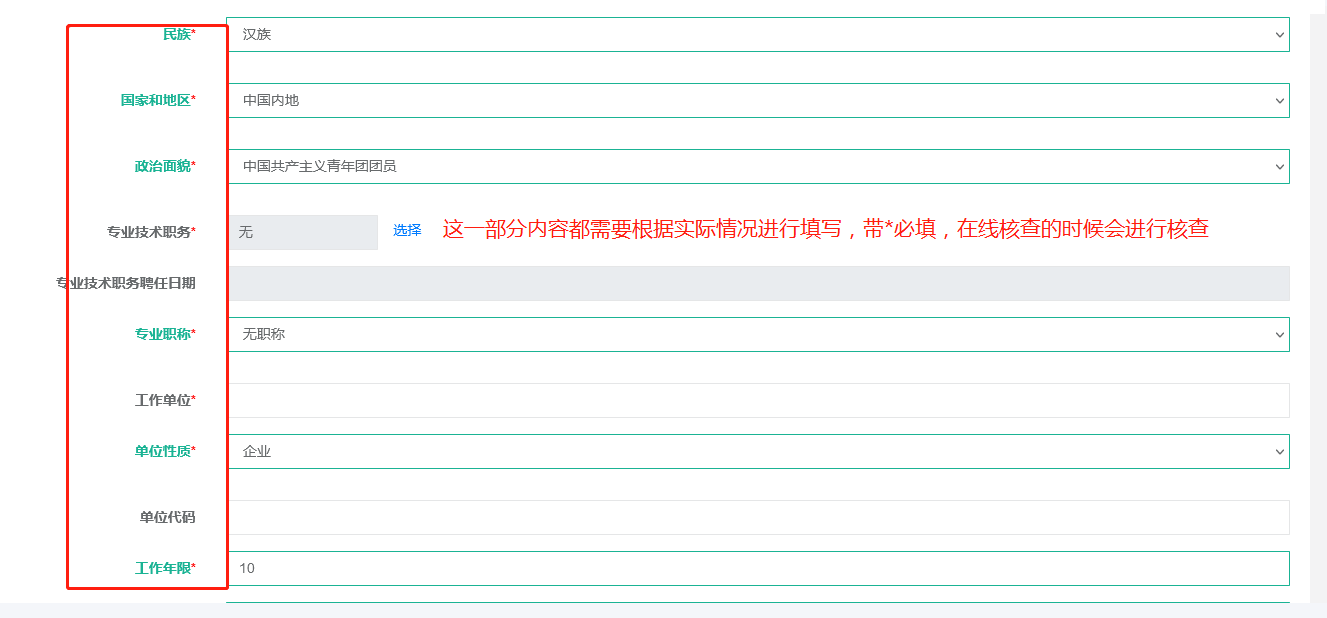The image size is (1327, 618).
Task: Click the 专业职称 field label
Action: click(163, 334)
